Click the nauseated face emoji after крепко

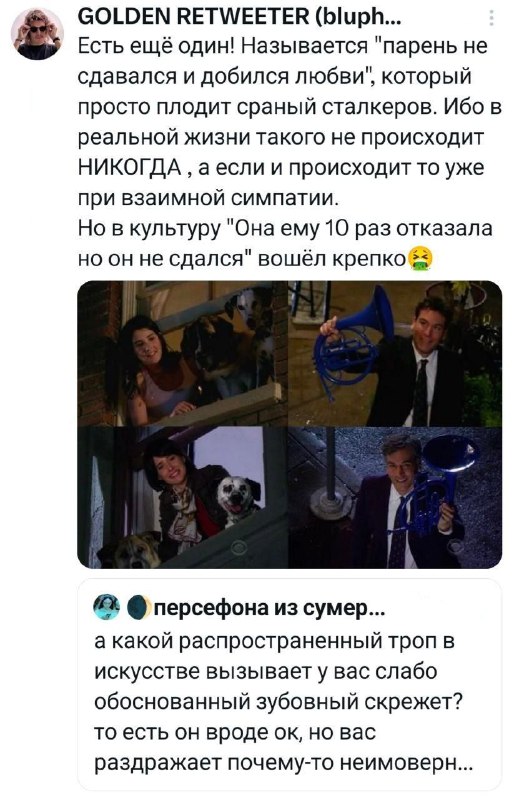(421, 259)
